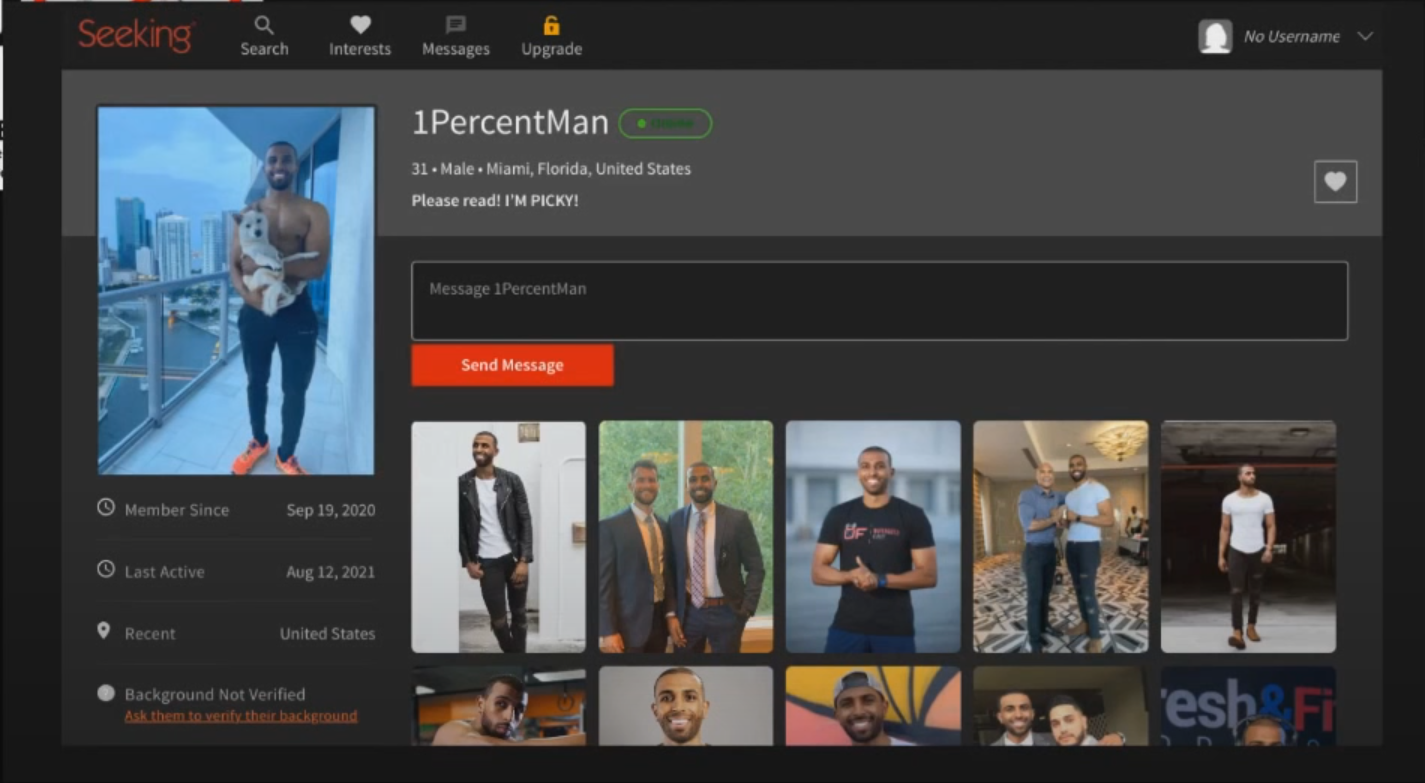Click the Background Not Verified status icon
The width and height of the screenshot is (1425, 783).
[x=106, y=693]
